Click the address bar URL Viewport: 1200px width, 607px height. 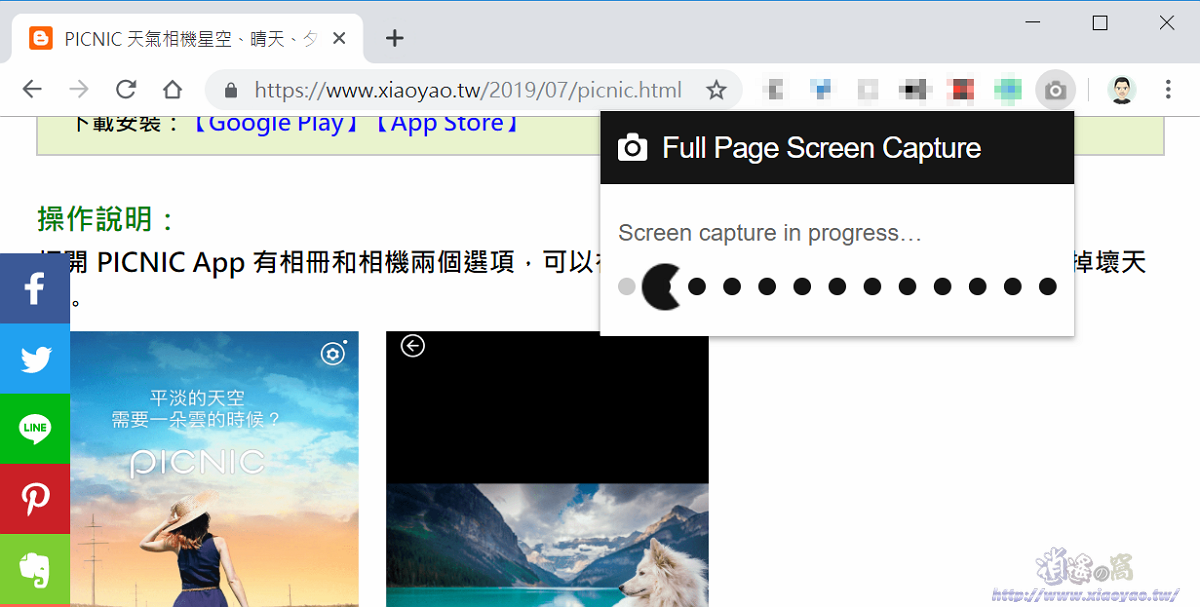click(x=468, y=91)
